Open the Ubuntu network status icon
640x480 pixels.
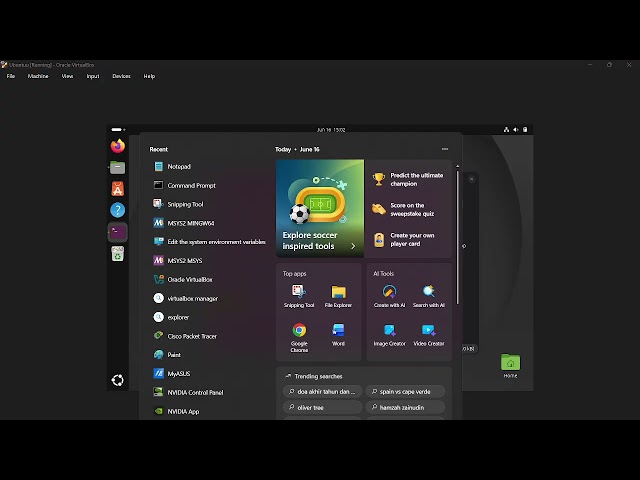coord(506,130)
